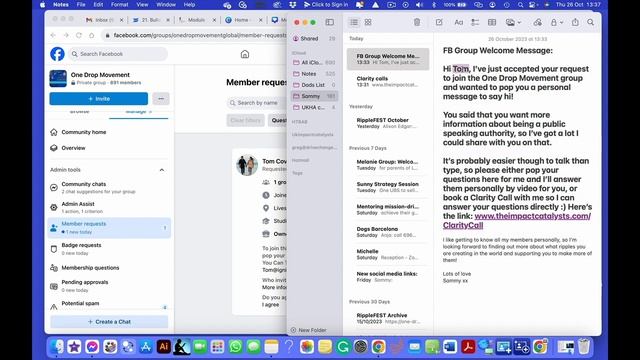Open Community home in Facebook sidebar
The image size is (640, 360).
point(108,132)
